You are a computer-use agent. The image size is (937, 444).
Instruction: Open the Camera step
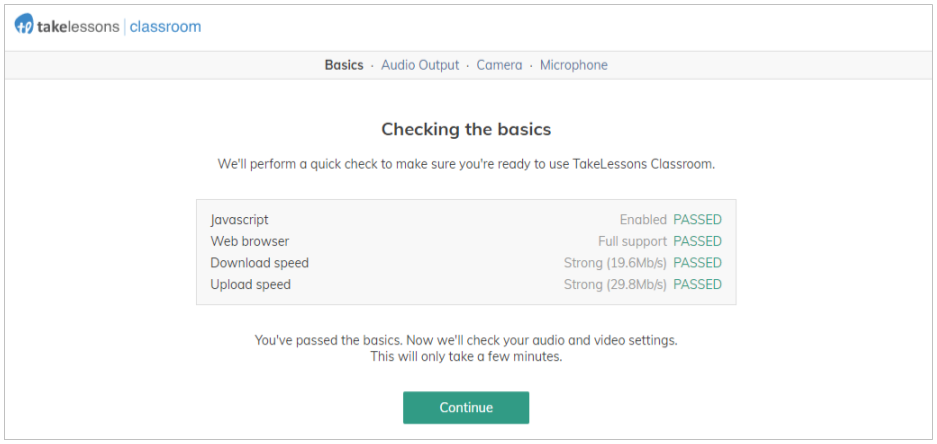tap(499, 65)
